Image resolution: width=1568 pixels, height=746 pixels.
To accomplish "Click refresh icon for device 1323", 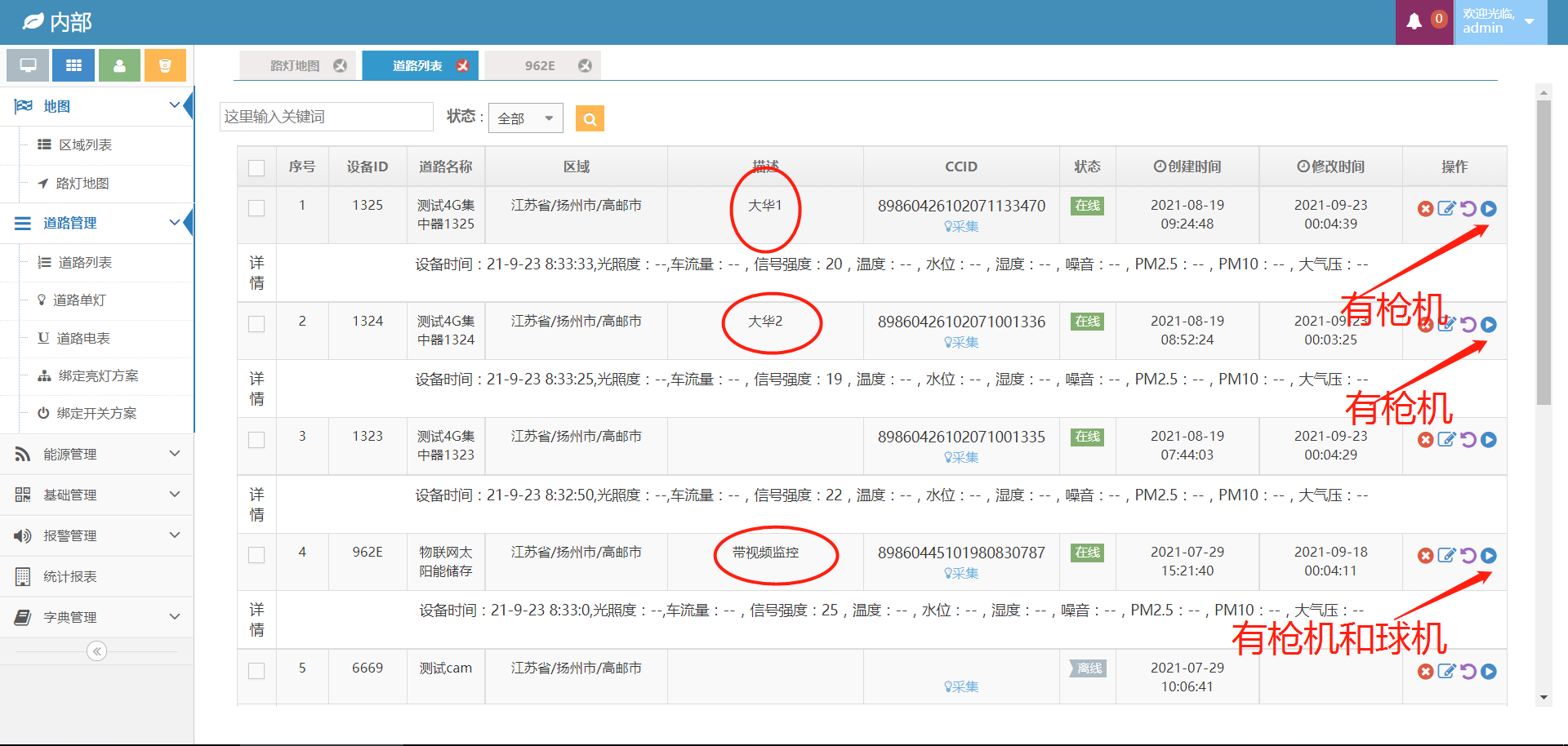I will coord(1468,440).
